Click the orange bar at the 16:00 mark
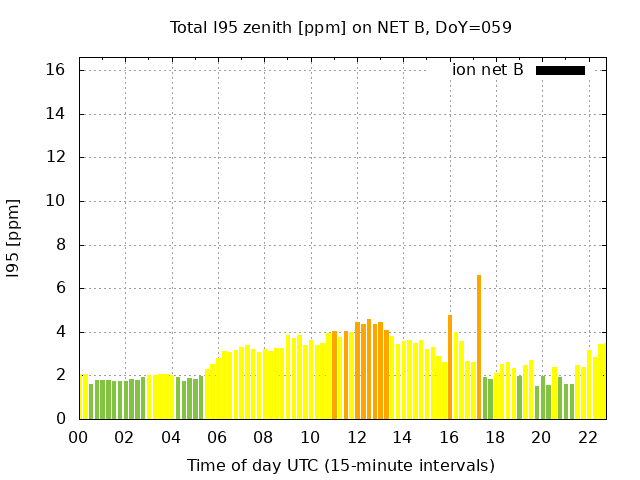 [450, 367]
